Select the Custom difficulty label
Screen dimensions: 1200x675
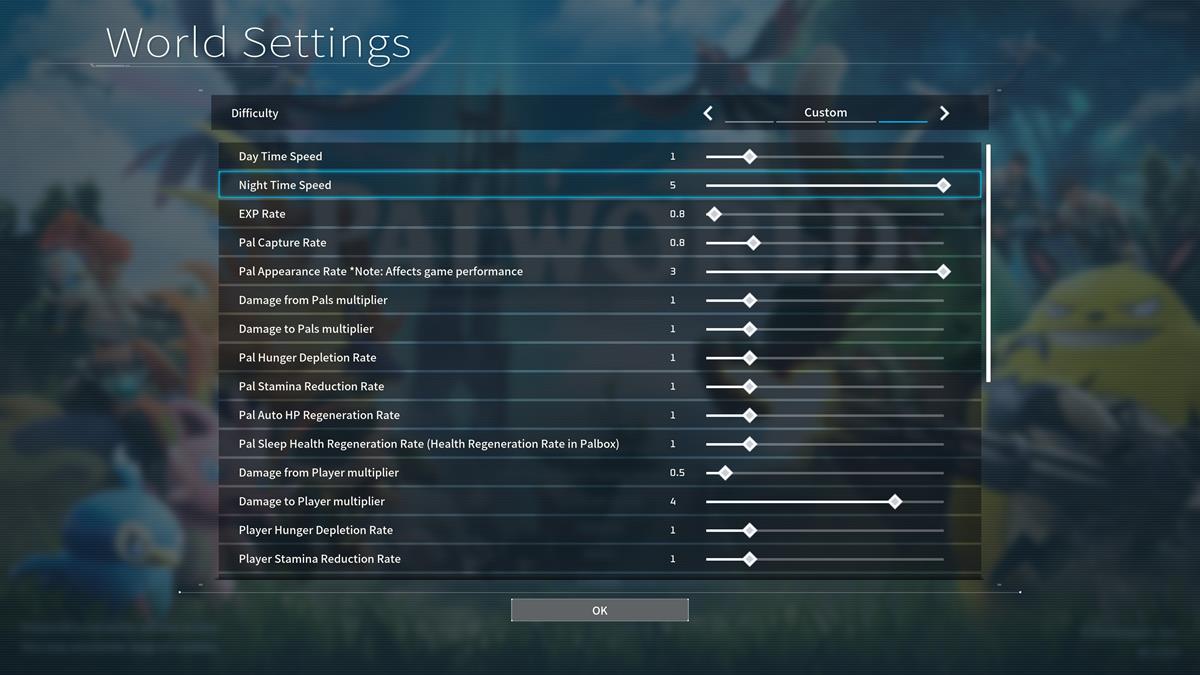pos(826,112)
